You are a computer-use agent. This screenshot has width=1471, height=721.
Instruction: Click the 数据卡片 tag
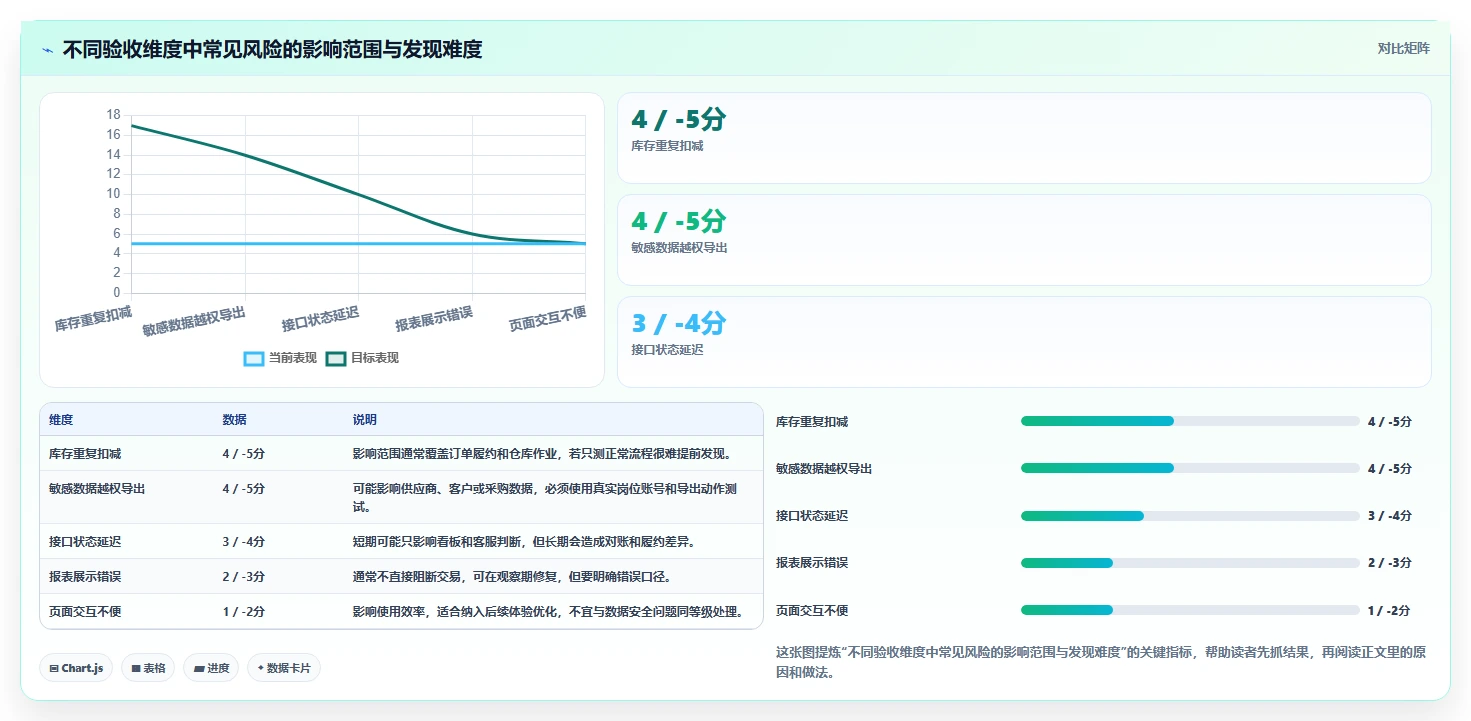(x=284, y=668)
